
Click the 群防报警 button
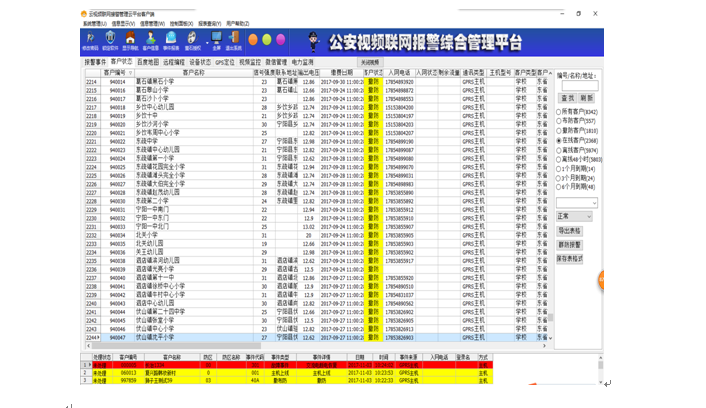[570, 245]
